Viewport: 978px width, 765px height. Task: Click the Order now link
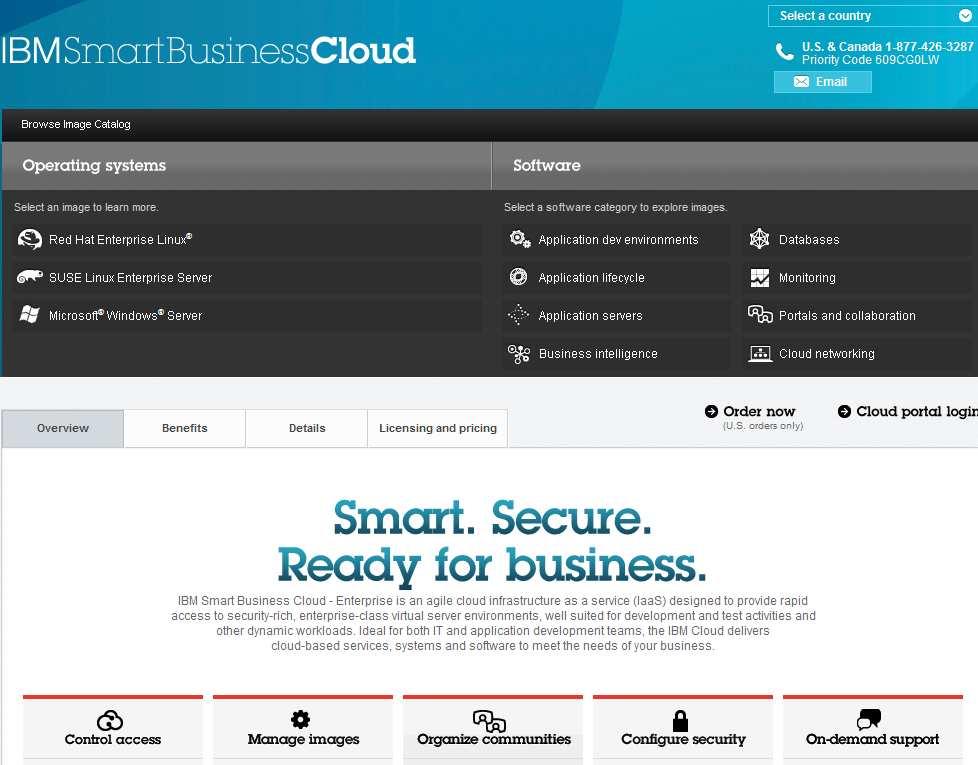[759, 411]
